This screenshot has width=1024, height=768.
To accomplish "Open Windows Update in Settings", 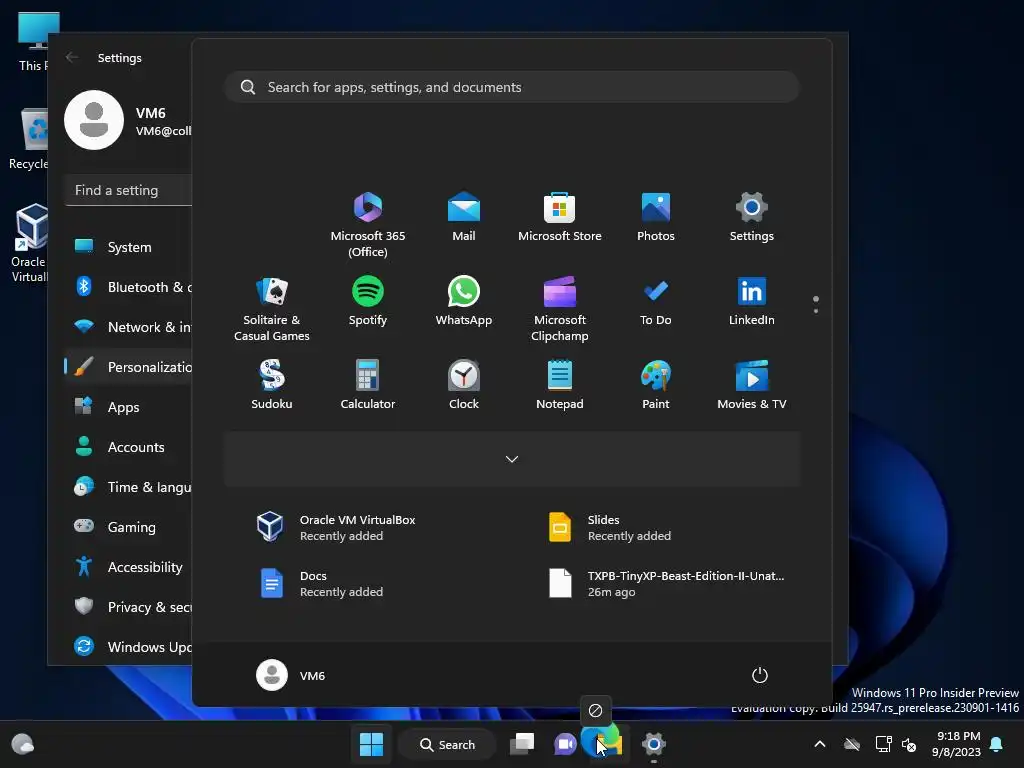I will pos(129,647).
